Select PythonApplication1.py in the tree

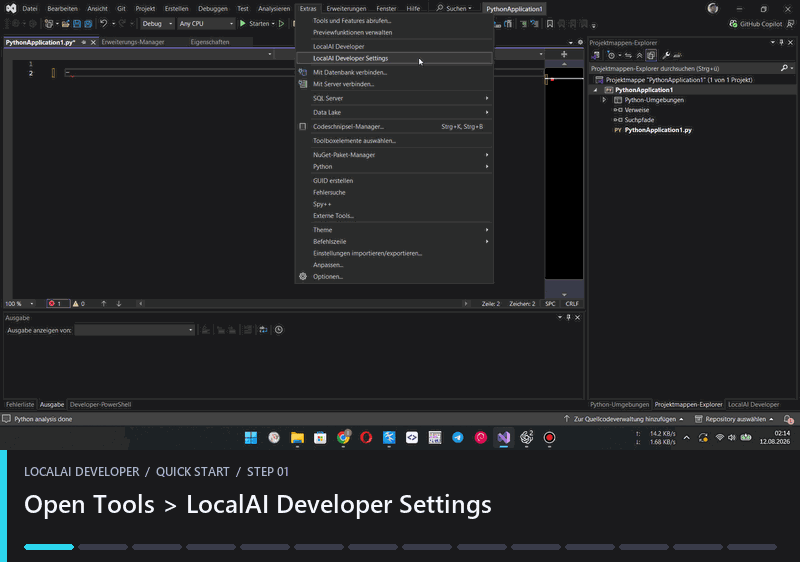(658, 130)
